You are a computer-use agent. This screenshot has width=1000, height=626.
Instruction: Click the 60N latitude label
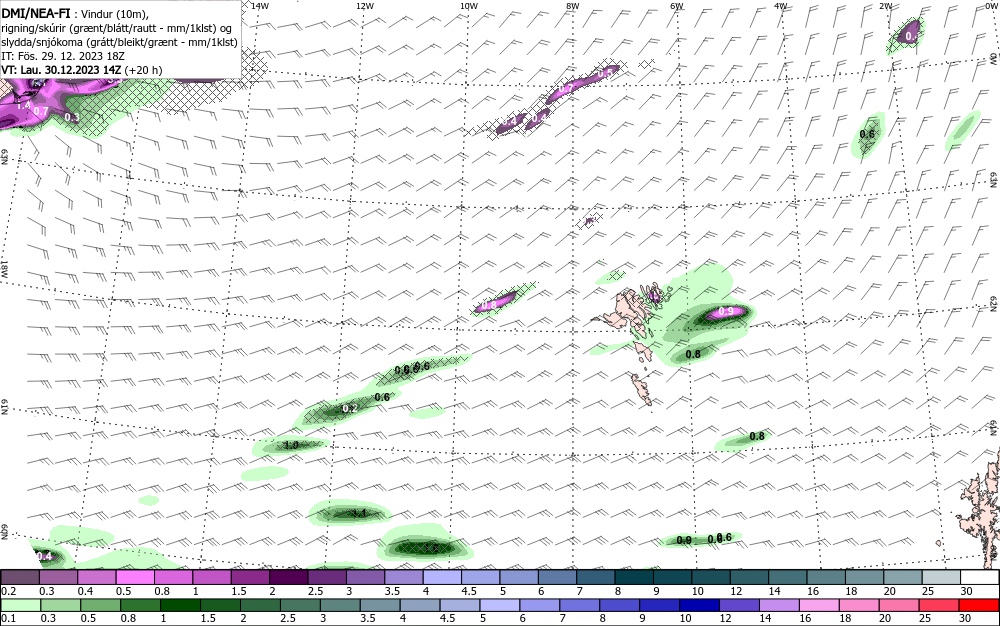[4, 532]
